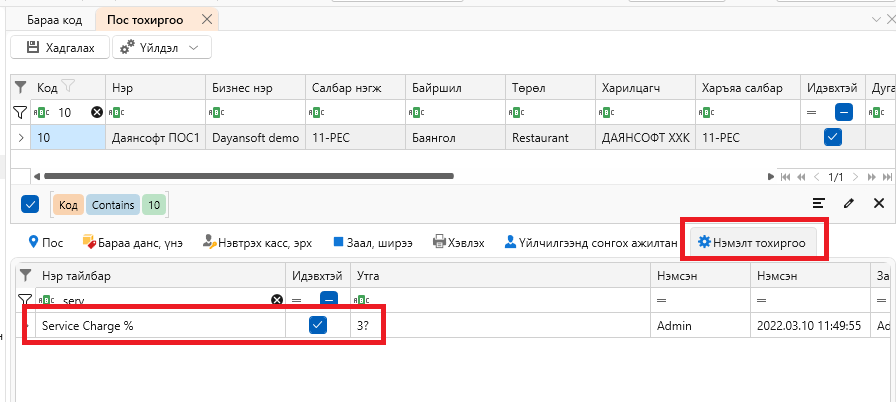Open the Хэвлэх printer tab

click(x=459, y=243)
